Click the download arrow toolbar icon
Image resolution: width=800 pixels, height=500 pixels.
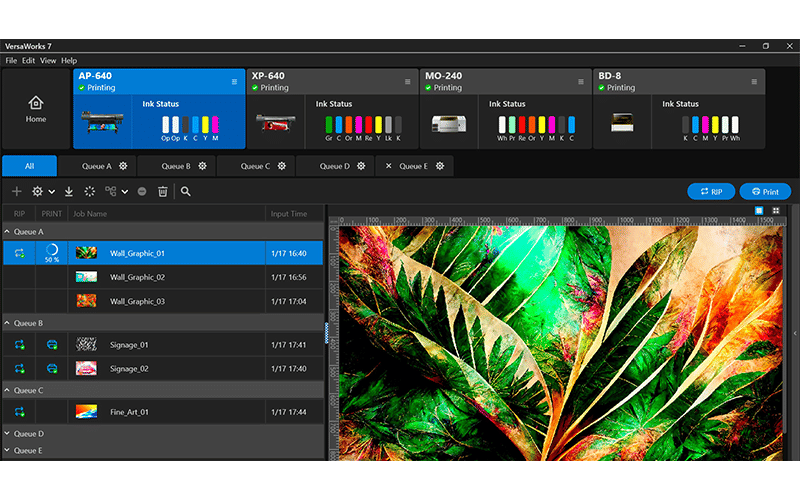[69, 191]
